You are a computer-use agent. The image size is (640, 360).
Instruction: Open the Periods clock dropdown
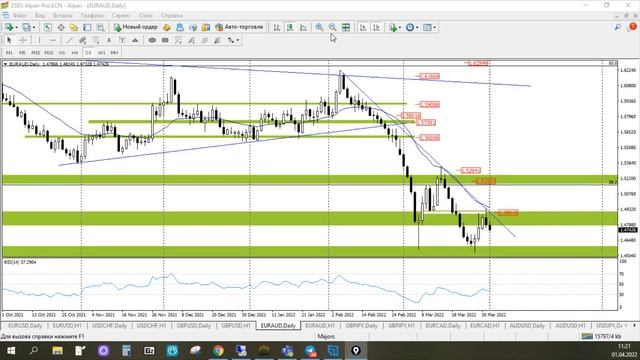tap(411, 27)
